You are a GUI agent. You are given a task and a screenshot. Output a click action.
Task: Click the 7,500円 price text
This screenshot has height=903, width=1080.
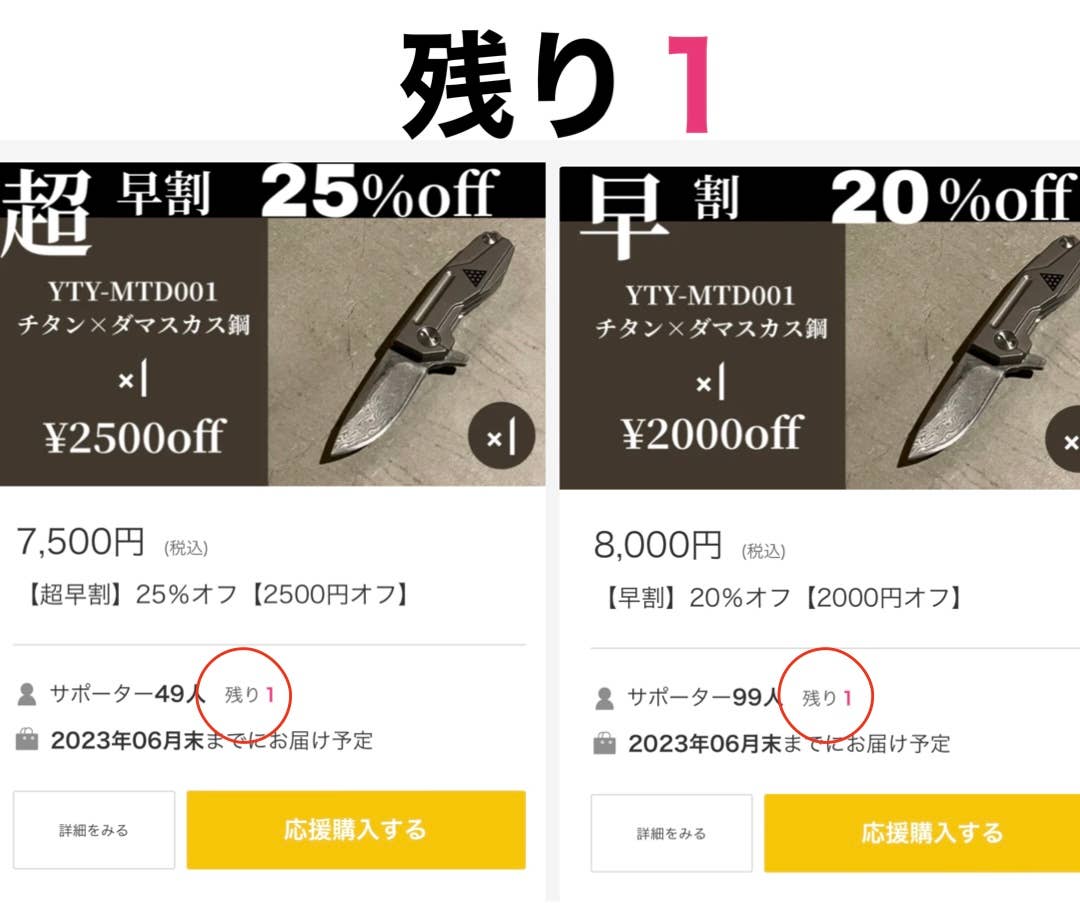point(80,541)
